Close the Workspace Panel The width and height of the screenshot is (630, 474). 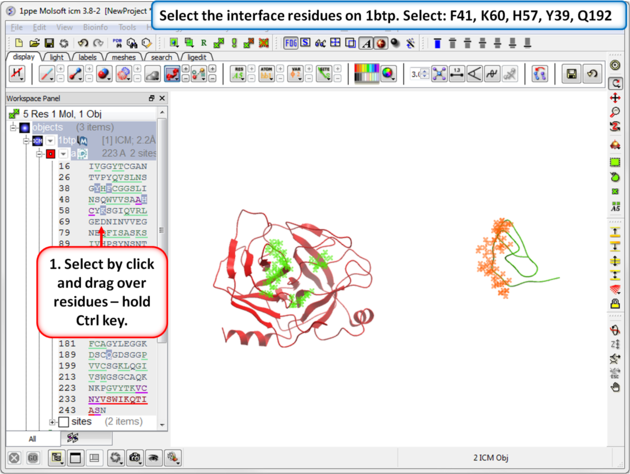tap(161, 98)
